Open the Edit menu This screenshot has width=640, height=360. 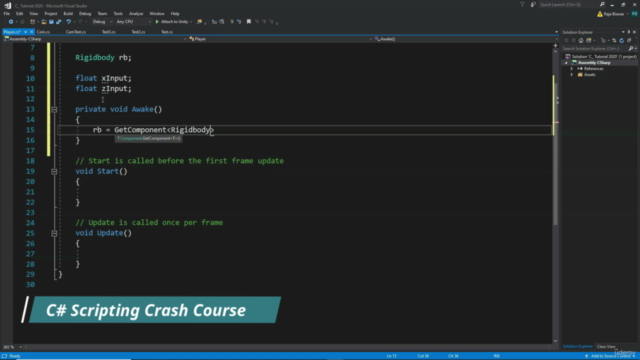[x=19, y=13]
